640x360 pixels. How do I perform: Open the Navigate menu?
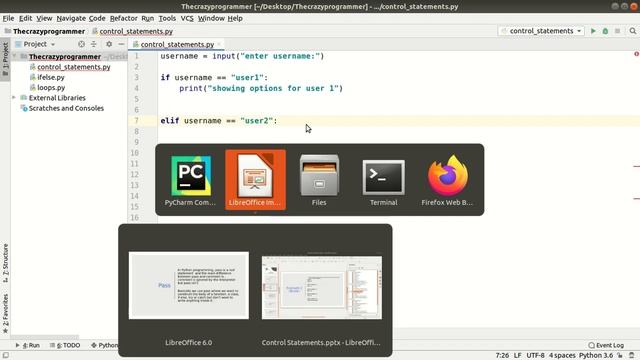point(71,18)
